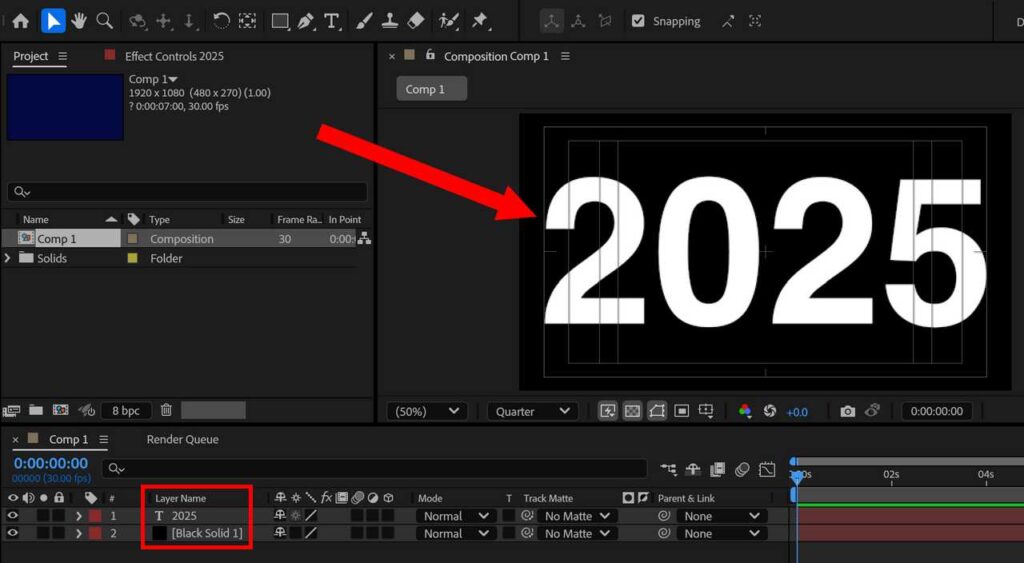
Task: Switch to the Project panel tab
Action: pyautogui.click(x=31, y=56)
